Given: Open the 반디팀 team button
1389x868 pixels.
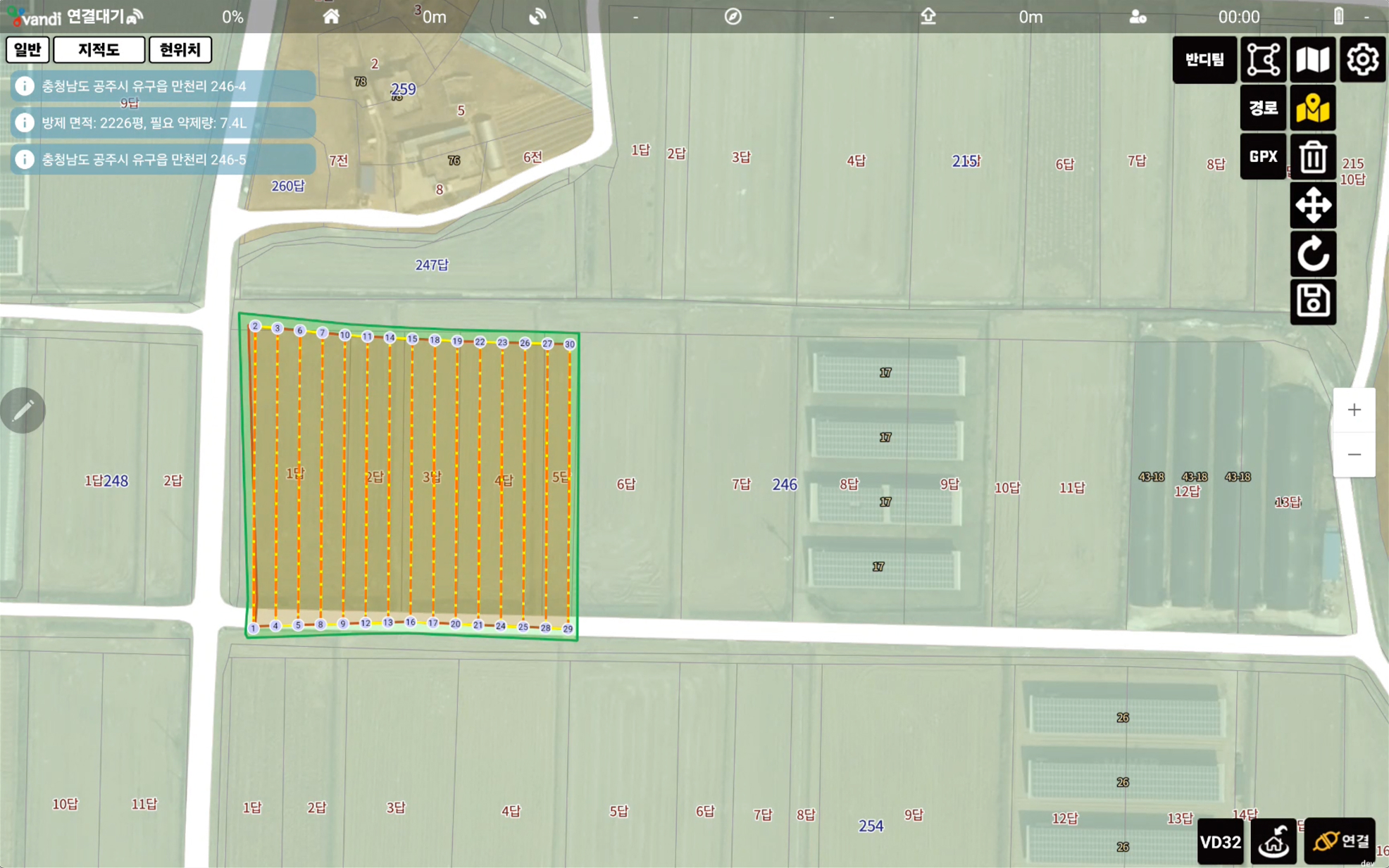Looking at the screenshot, I should tap(1204, 60).
